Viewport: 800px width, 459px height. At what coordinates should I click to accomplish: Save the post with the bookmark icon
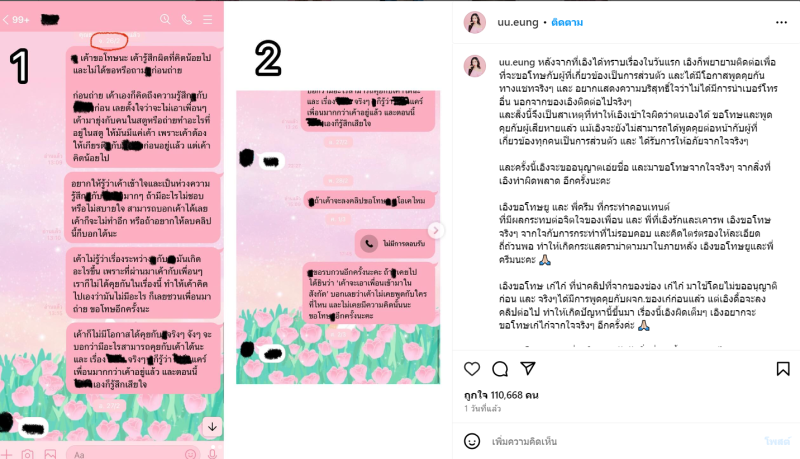[783, 369]
